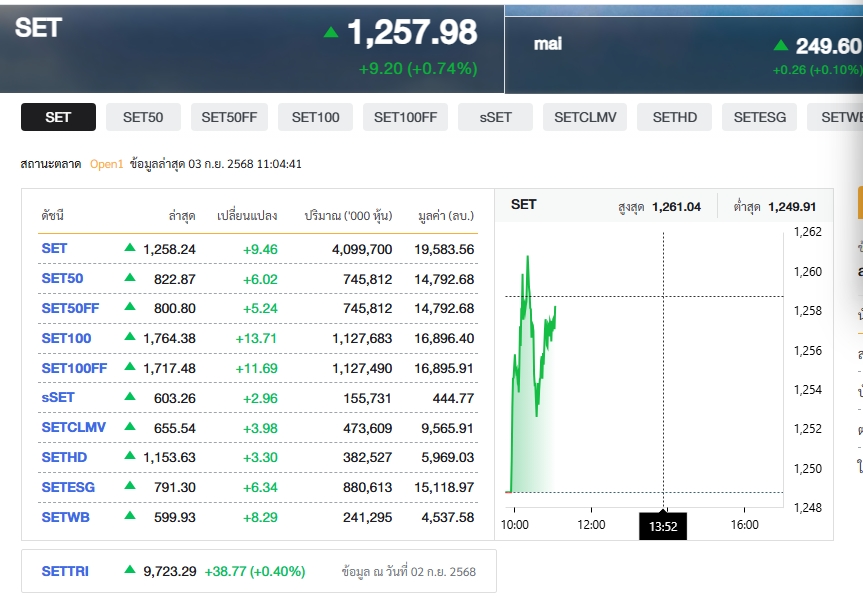Screen dimensions: 863x604
Task: Click the SET index banner at top
Action: click(250, 45)
